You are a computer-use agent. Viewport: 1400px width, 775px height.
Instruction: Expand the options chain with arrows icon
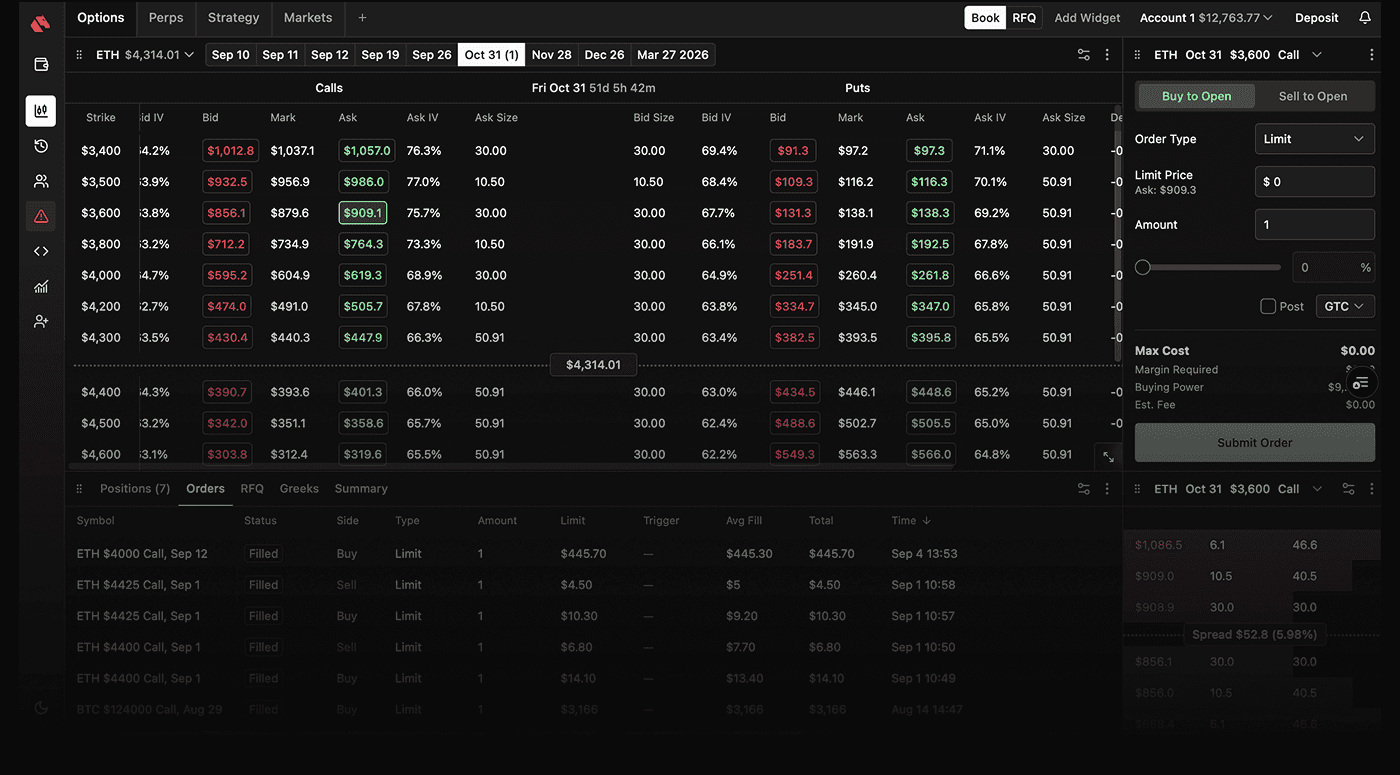(x=1108, y=456)
